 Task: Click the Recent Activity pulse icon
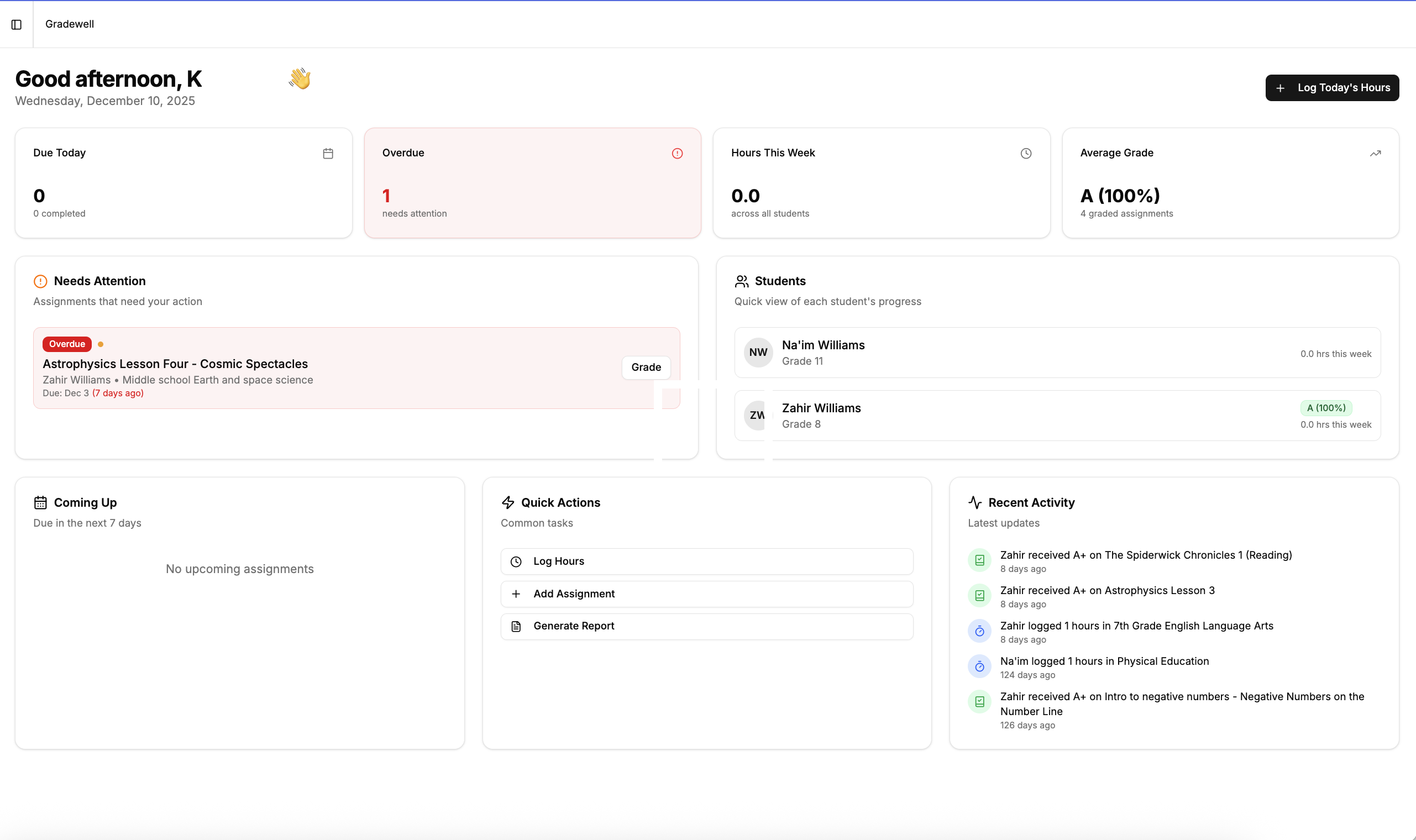coord(973,502)
